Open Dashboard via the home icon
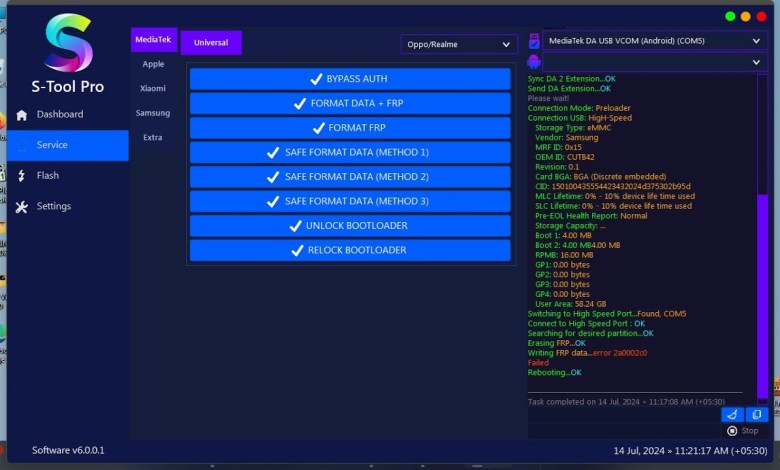 point(22,115)
